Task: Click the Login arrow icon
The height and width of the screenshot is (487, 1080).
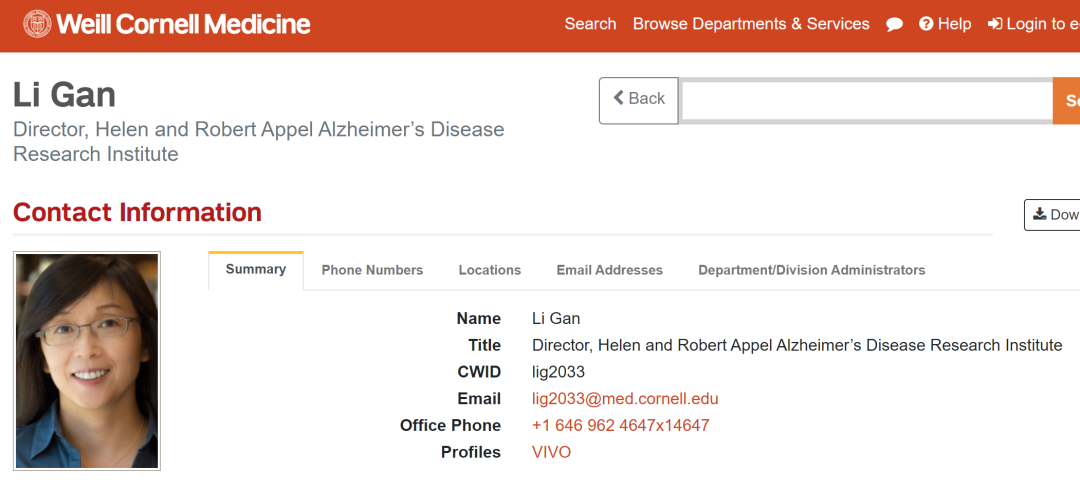Action: 995,24
